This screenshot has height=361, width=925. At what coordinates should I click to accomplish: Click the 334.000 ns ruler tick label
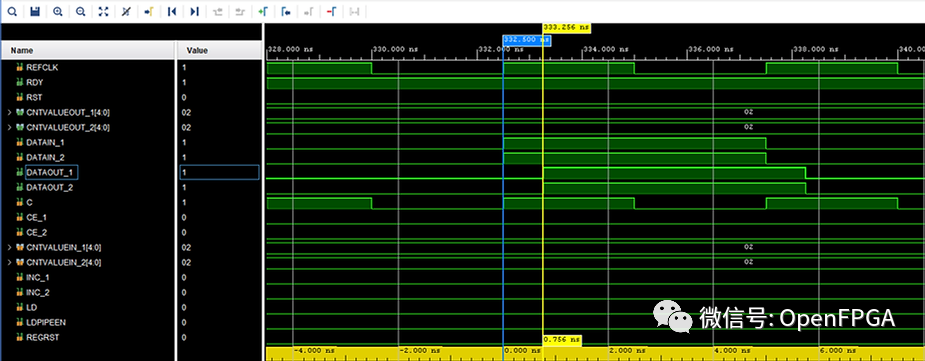coord(607,49)
